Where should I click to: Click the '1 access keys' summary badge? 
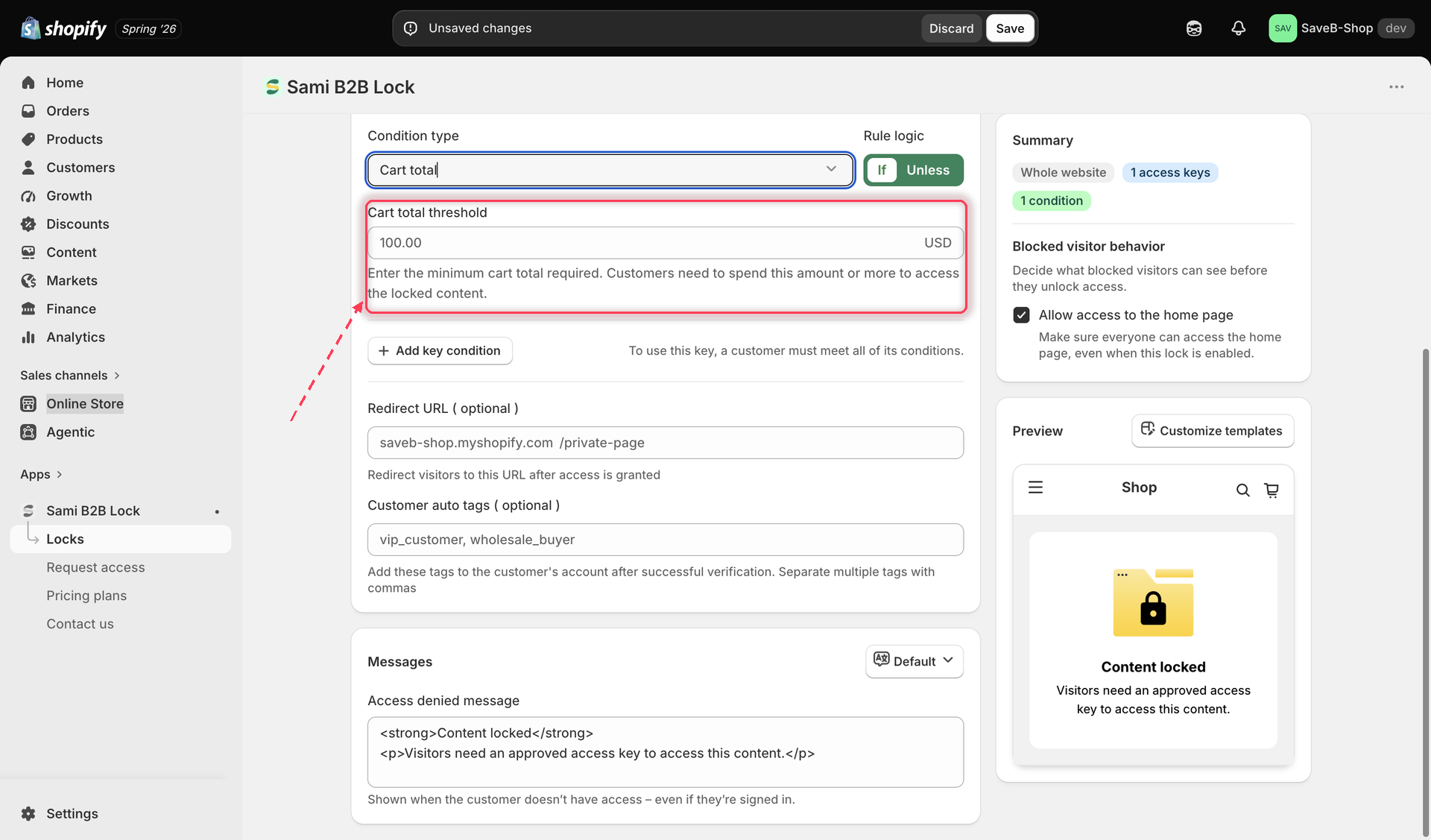point(1169,173)
